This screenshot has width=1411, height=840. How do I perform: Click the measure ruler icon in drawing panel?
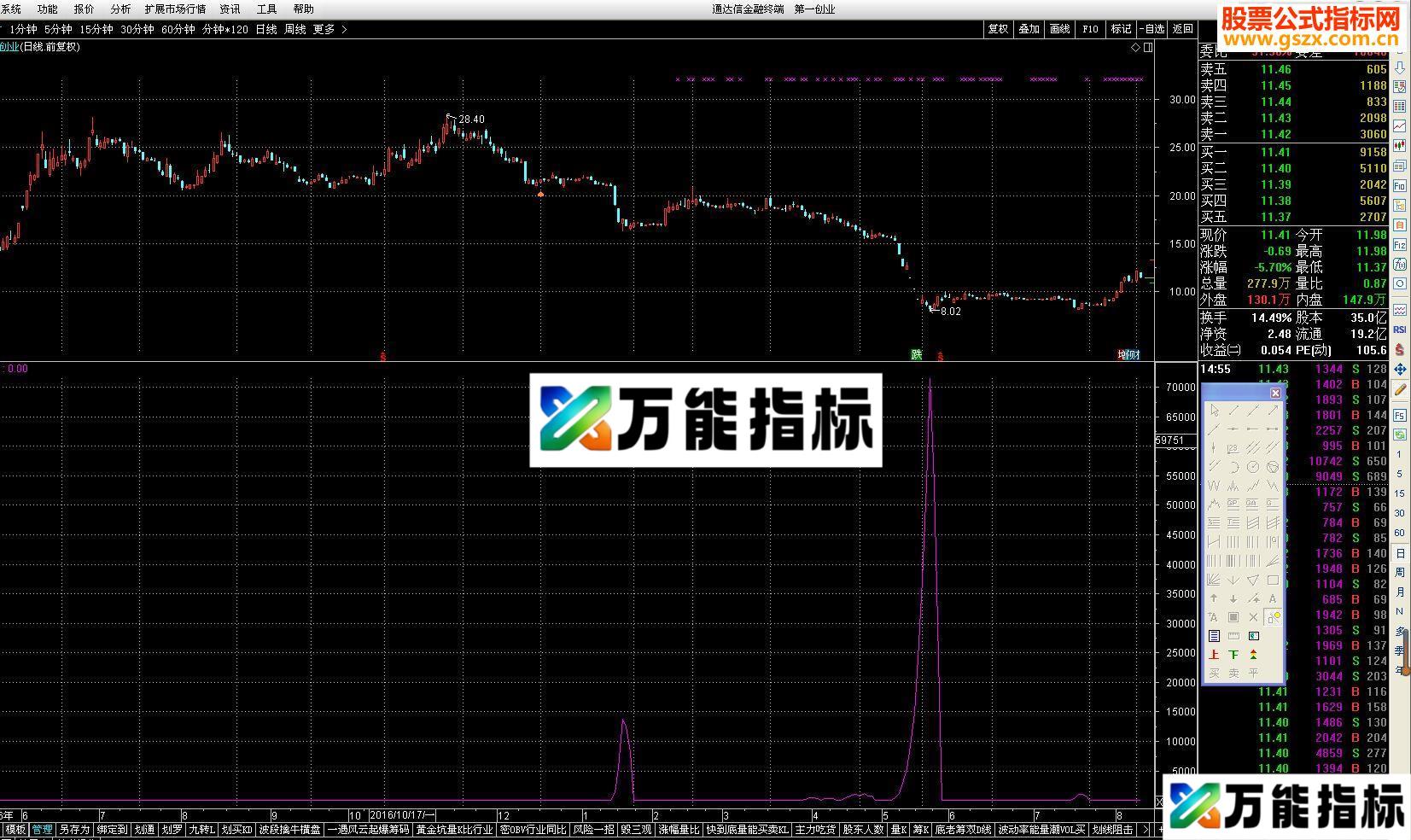[1233, 635]
